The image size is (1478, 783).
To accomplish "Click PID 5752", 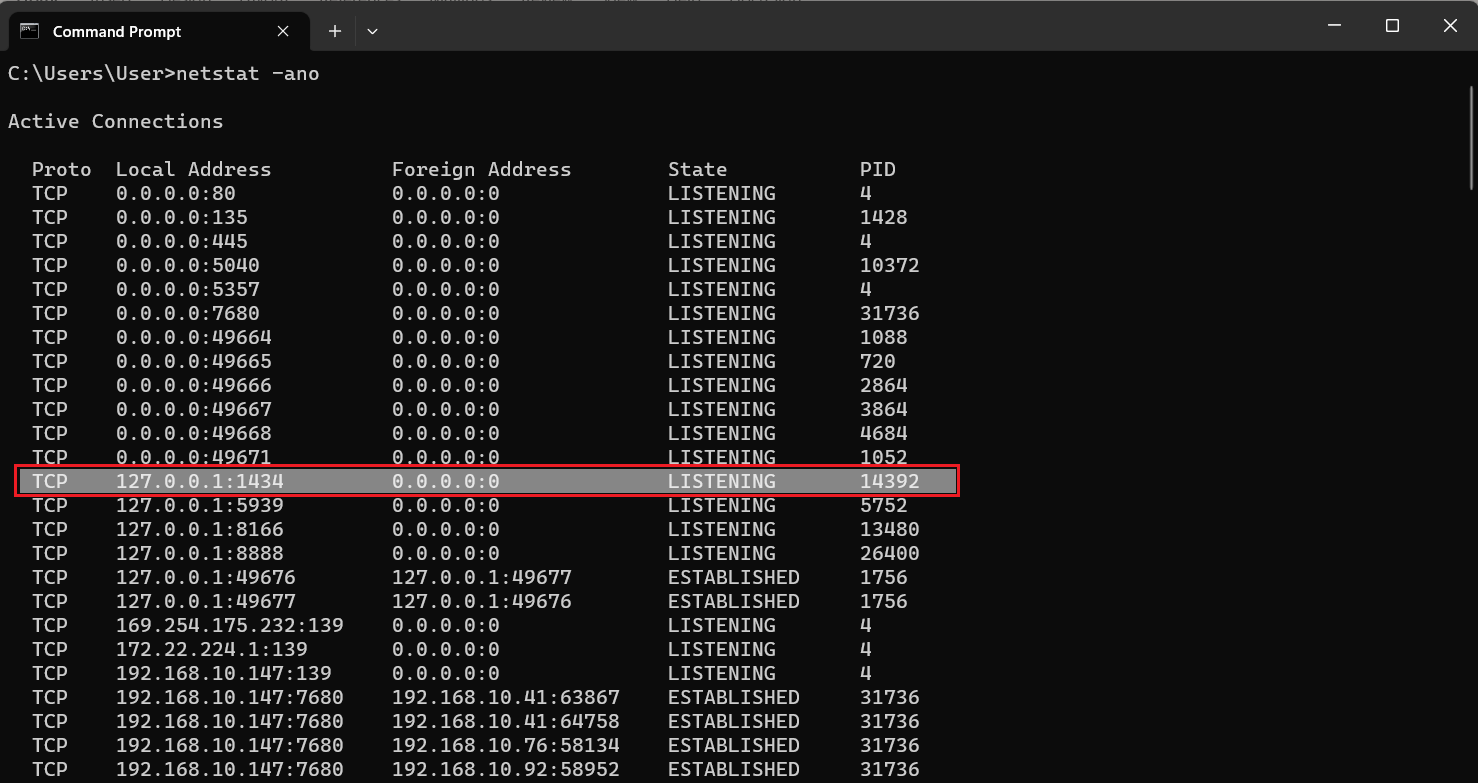I will click(884, 505).
